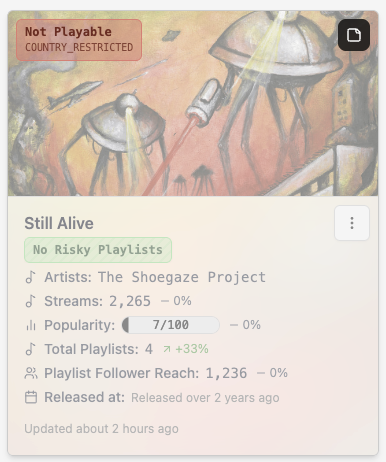Click the Not Playable COUNTRY_RESTRICTED badge
Viewport: 386px width, 462px height.
click(79, 40)
